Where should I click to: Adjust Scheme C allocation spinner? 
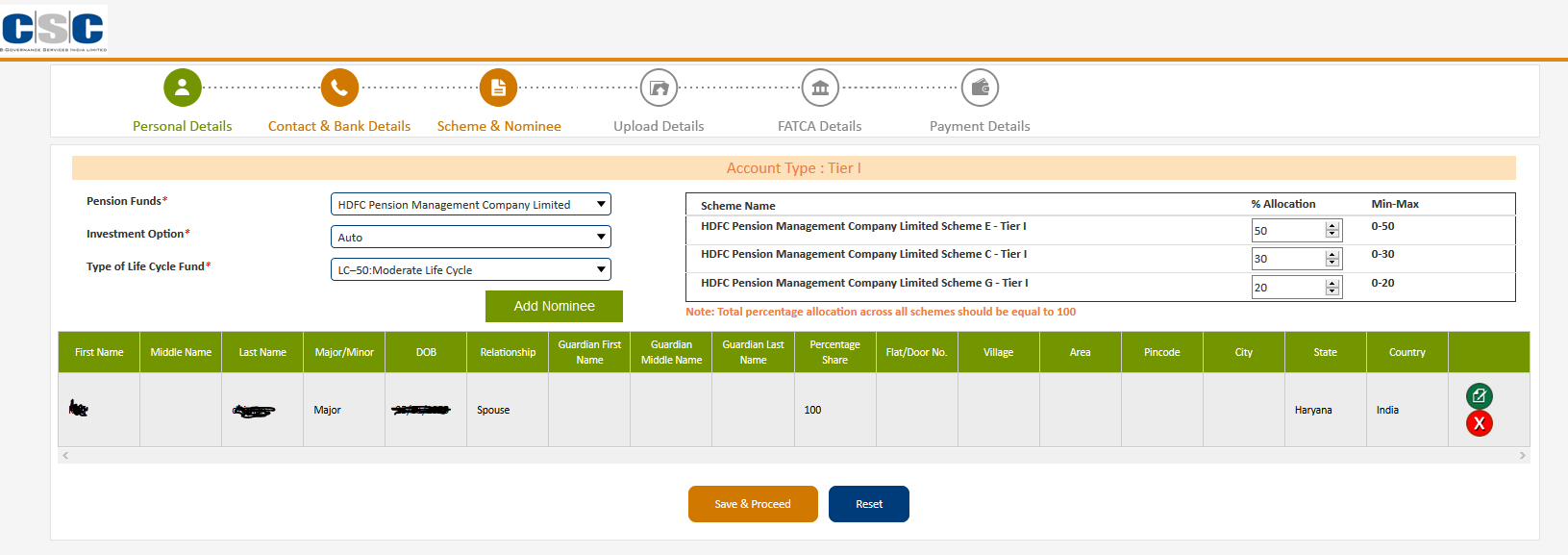point(1332,258)
